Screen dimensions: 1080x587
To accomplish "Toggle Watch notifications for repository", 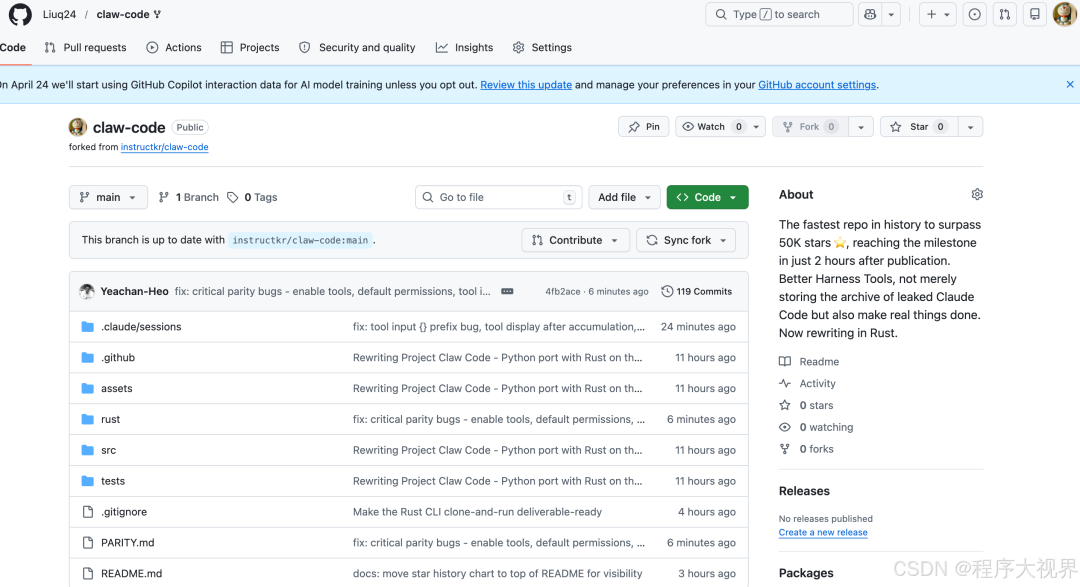I will (711, 127).
